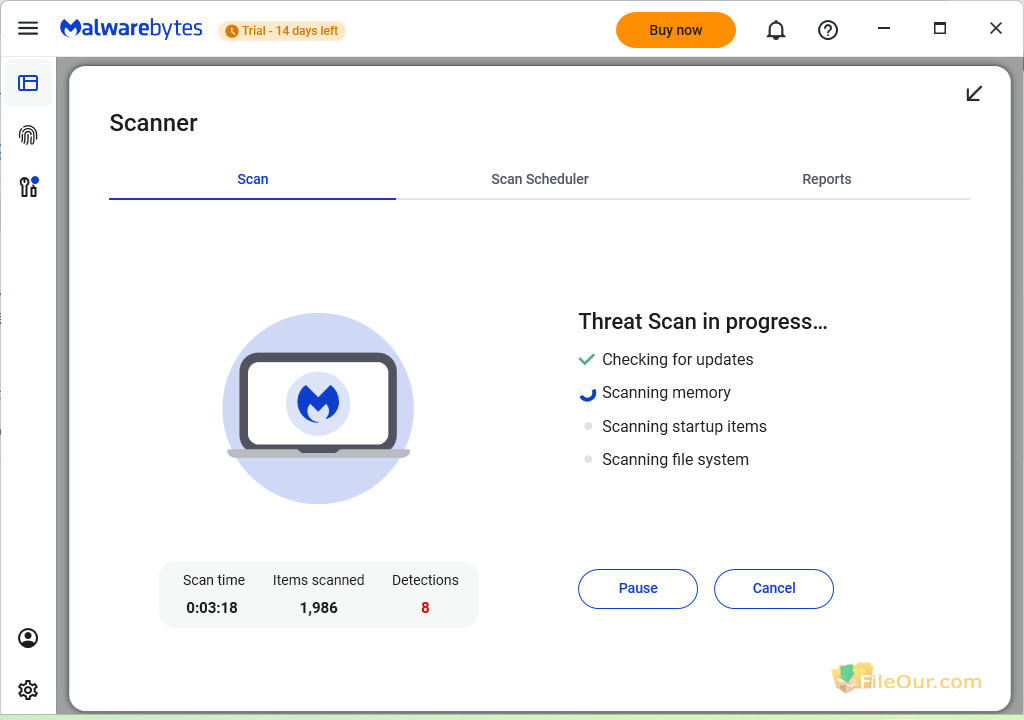Open the hamburger menu
Image resolution: width=1024 pixels, height=720 pixels.
tap(28, 28)
